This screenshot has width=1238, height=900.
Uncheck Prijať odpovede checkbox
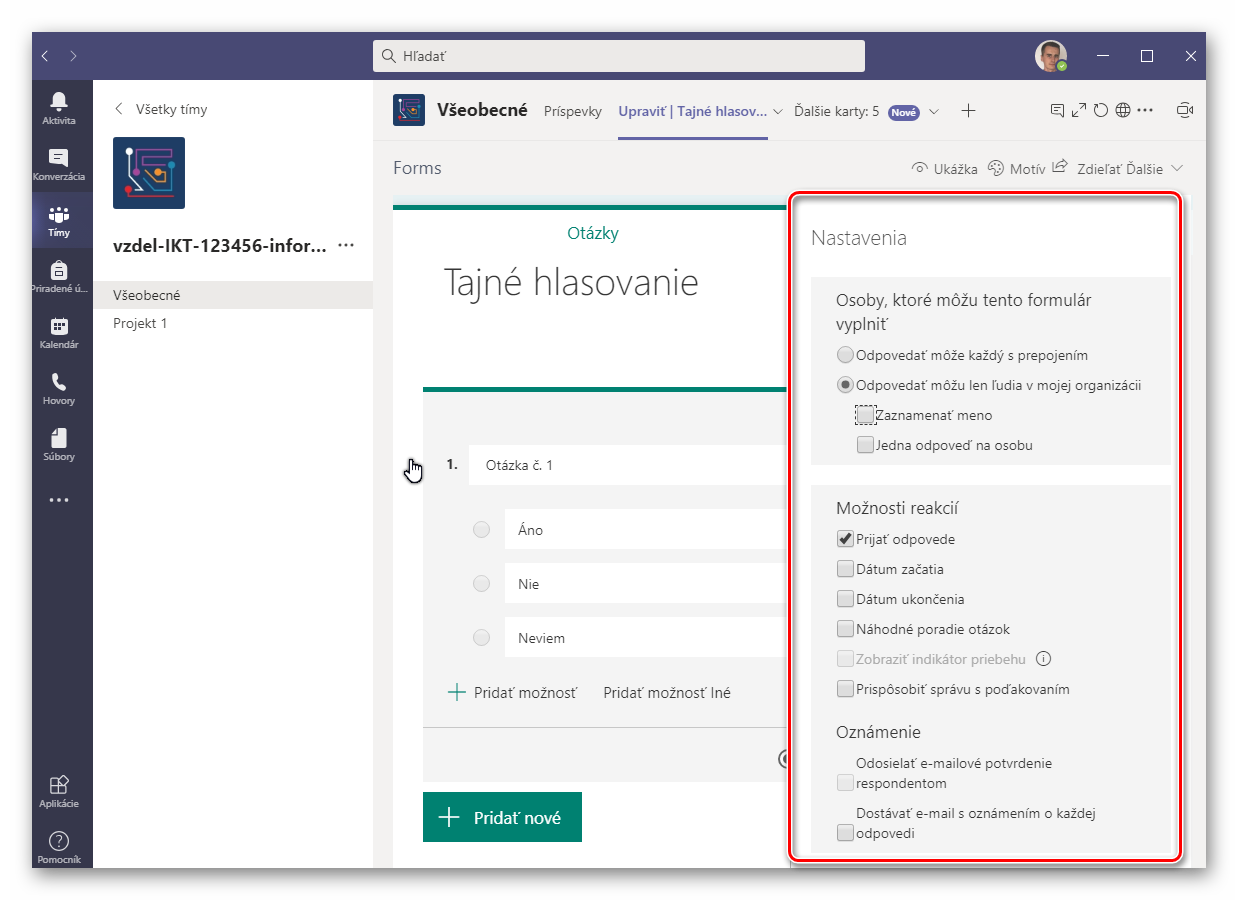(x=845, y=540)
